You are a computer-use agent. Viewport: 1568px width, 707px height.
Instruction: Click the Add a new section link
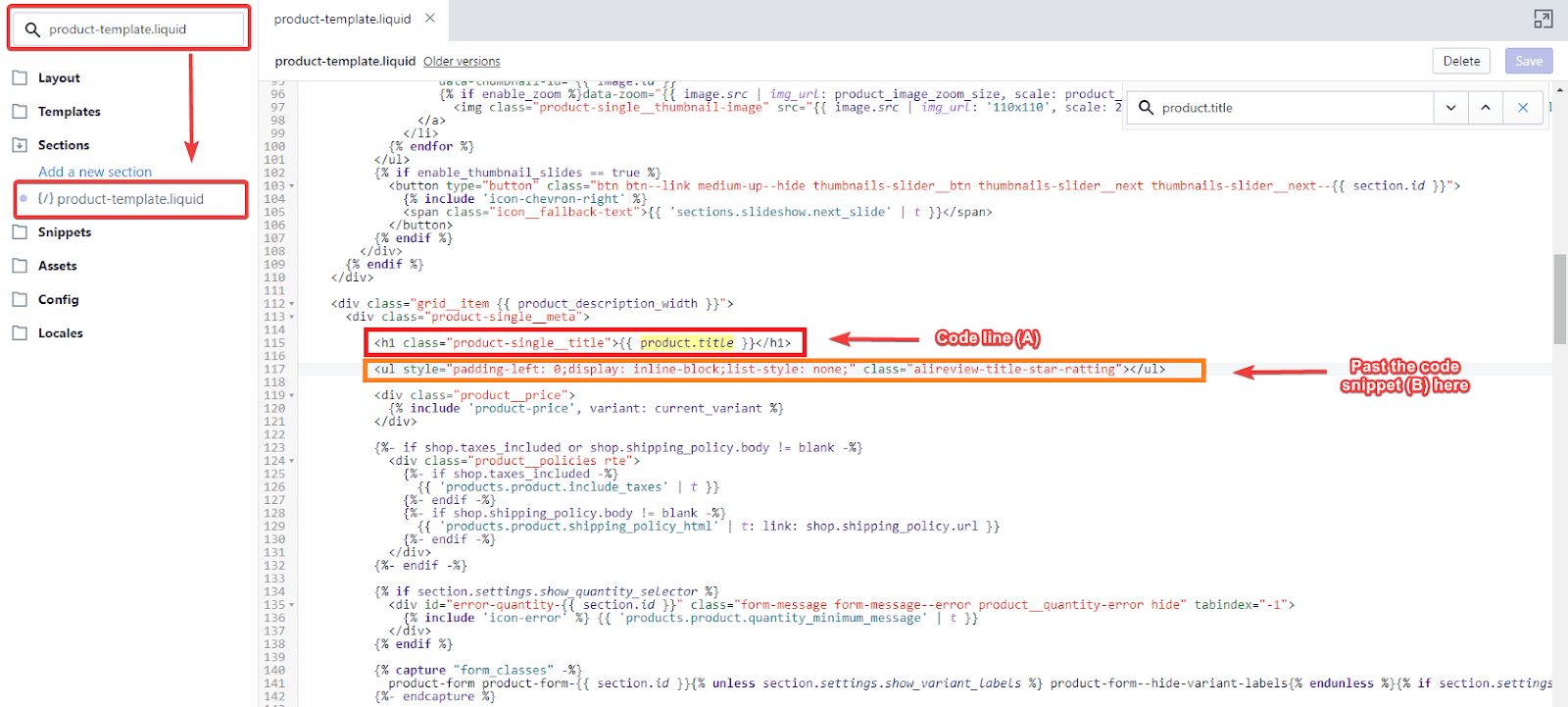coord(95,172)
